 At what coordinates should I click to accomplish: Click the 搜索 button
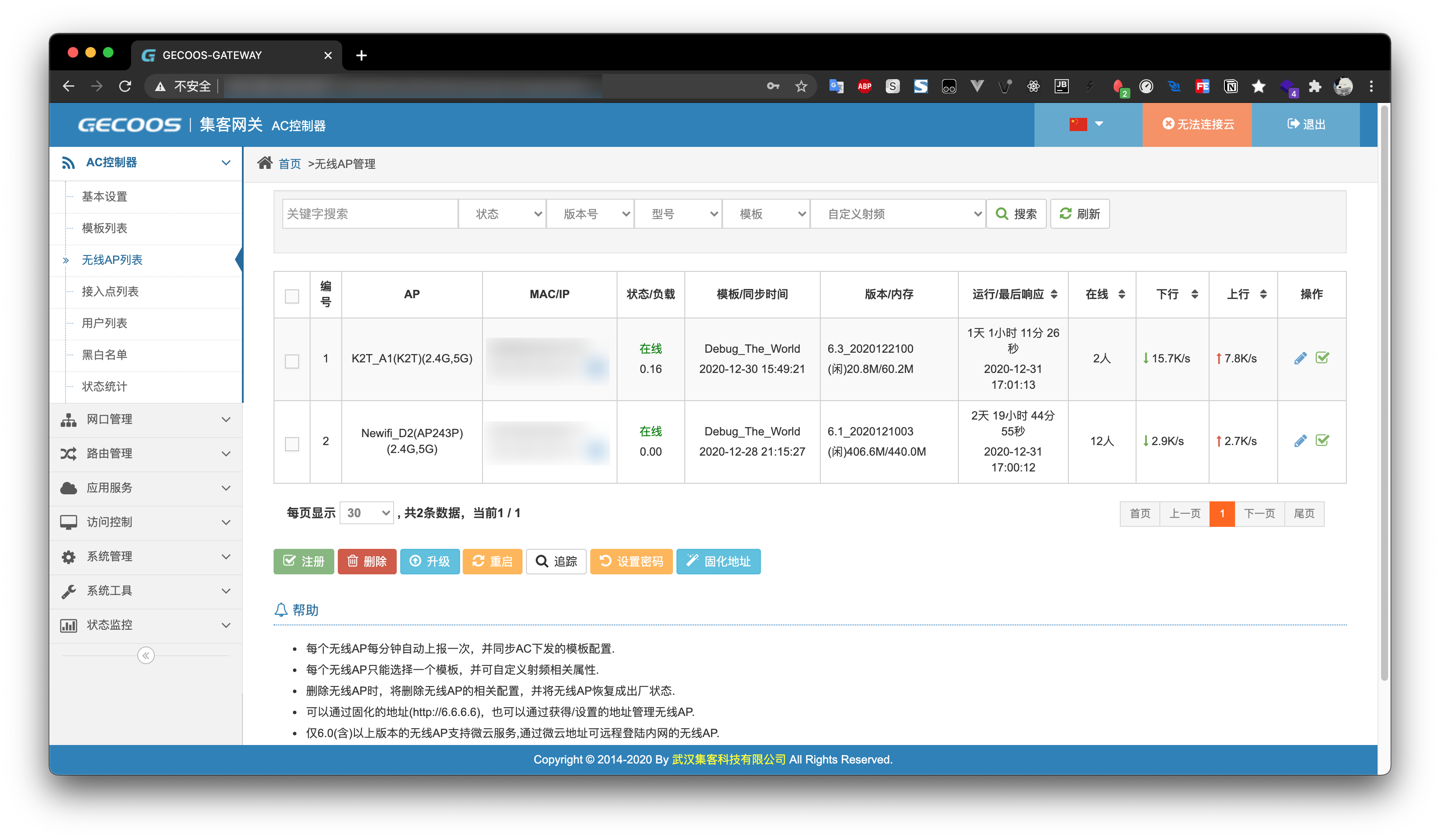1016,214
